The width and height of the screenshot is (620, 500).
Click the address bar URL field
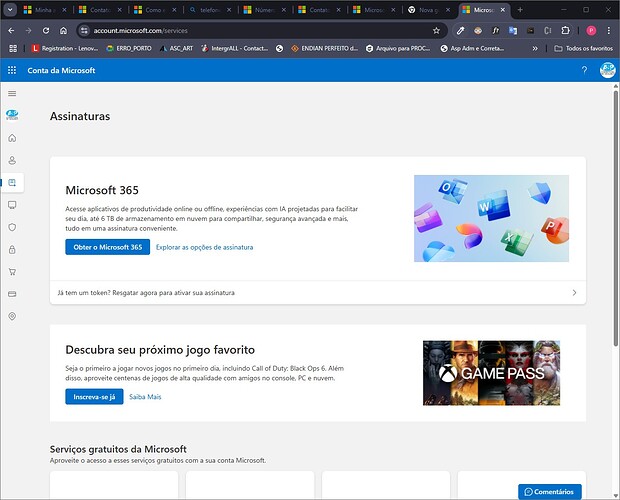pyautogui.click(x=261, y=30)
